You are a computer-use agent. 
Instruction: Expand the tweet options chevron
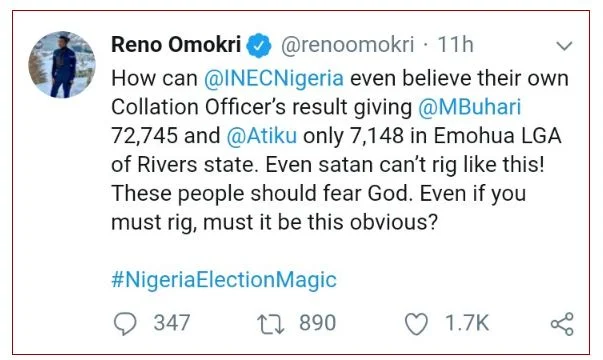pyautogui.click(x=564, y=46)
